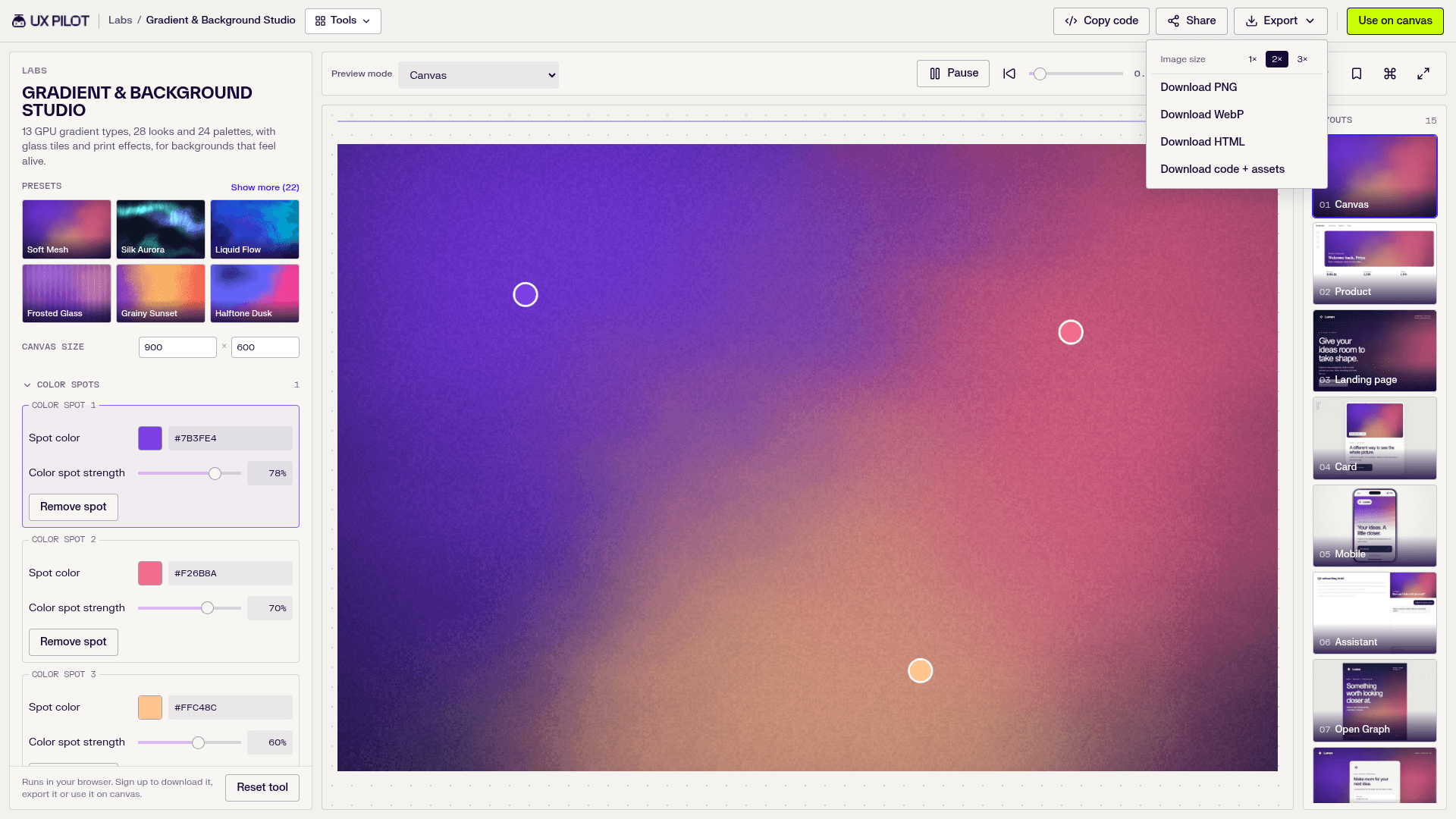Click Use on canvas button

[1395, 21]
